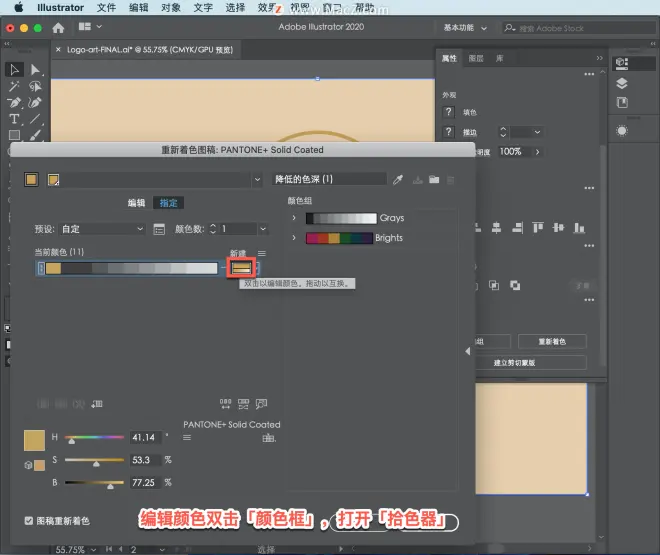Open the 文件 menu

tap(106, 8)
